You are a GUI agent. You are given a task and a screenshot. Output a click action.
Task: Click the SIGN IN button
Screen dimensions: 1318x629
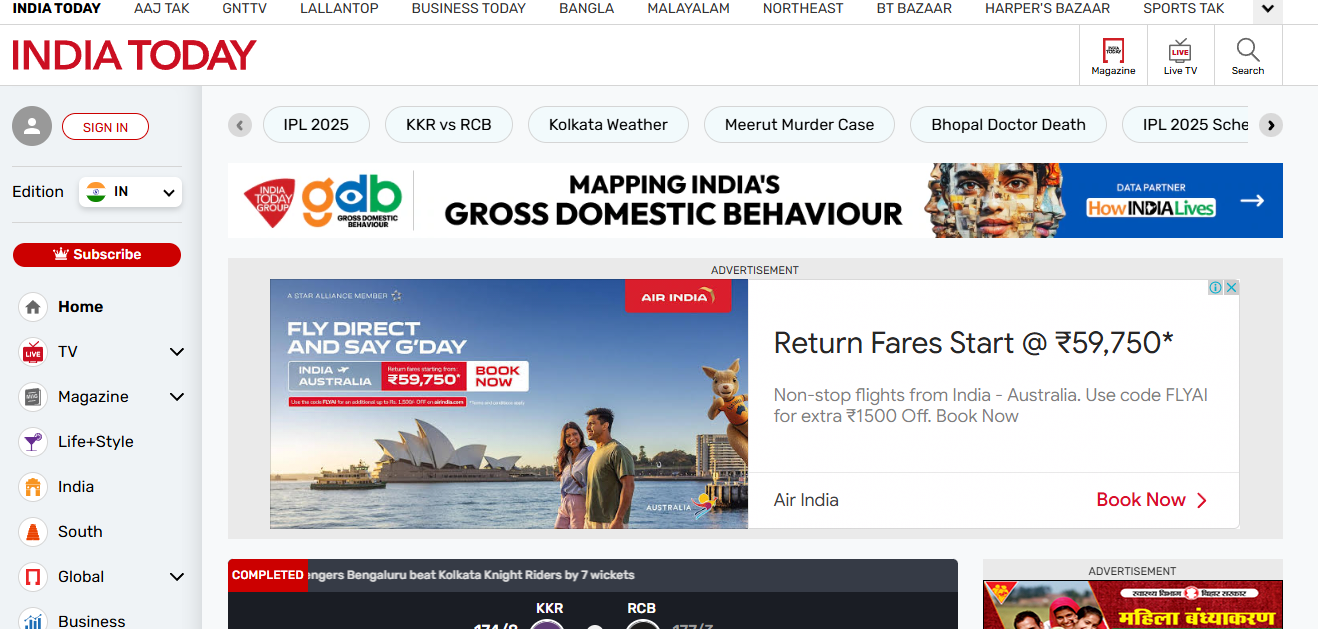click(x=105, y=127)
